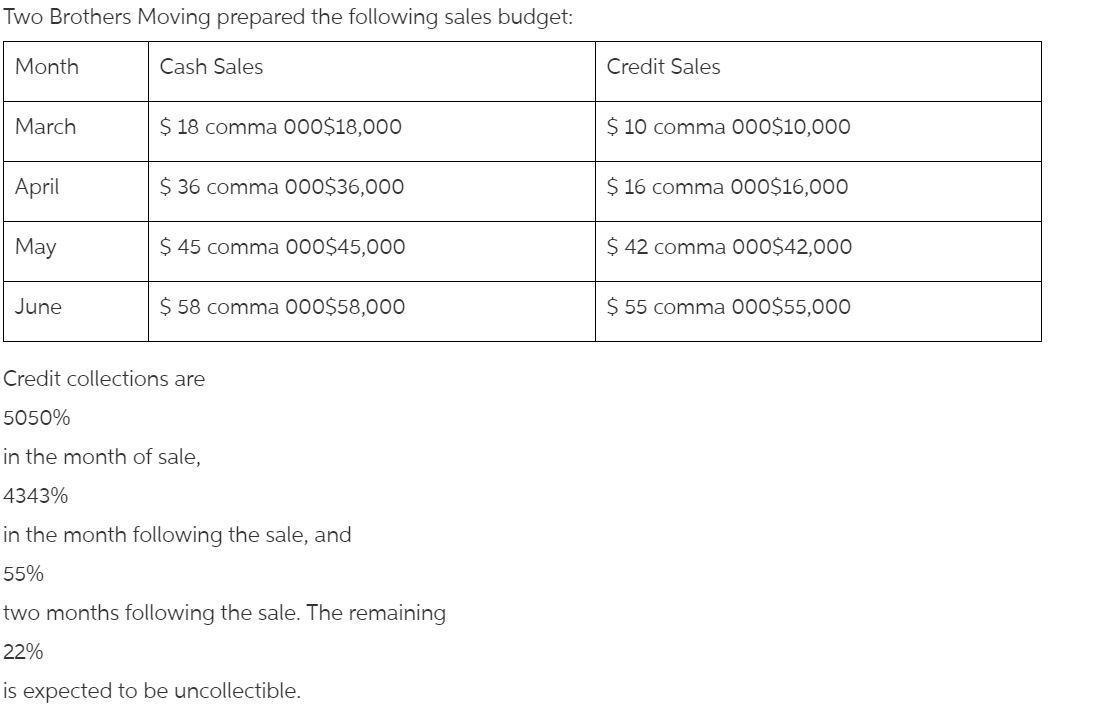Select May cash sales $45,000 cell
This screenshot has width=1120, height=721.
click(371, 252)
